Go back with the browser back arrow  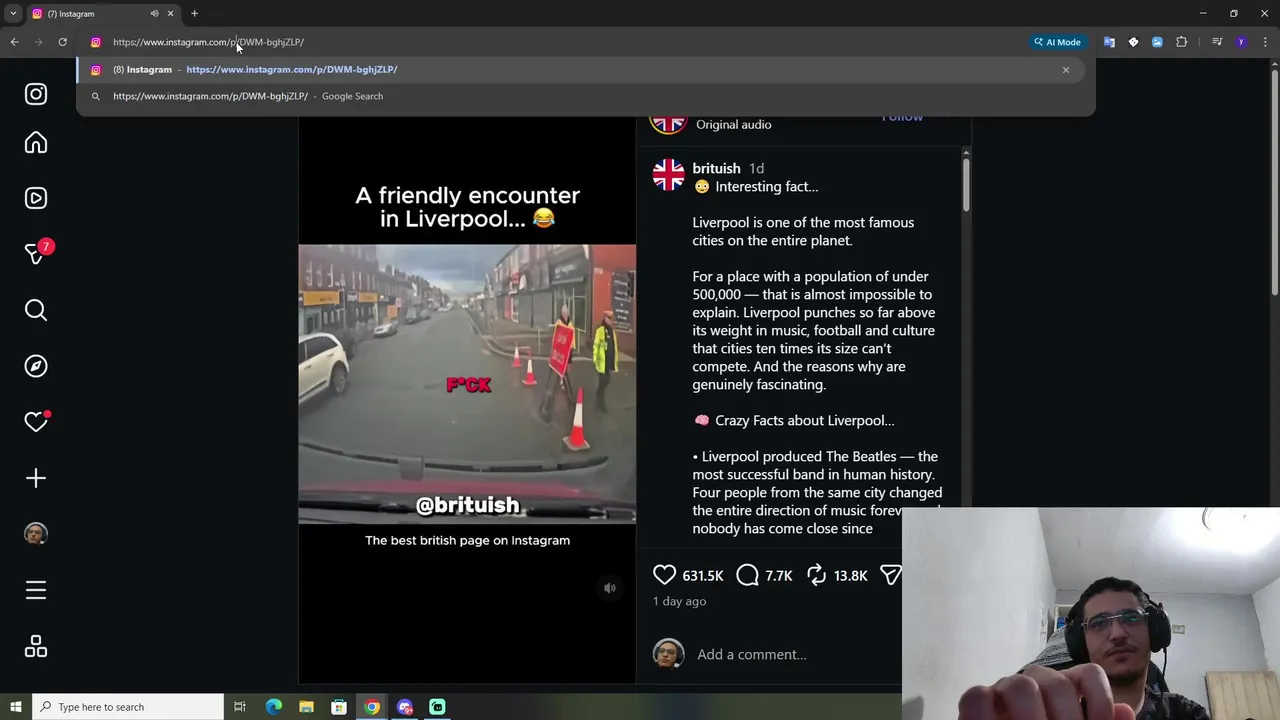(14, 42)
